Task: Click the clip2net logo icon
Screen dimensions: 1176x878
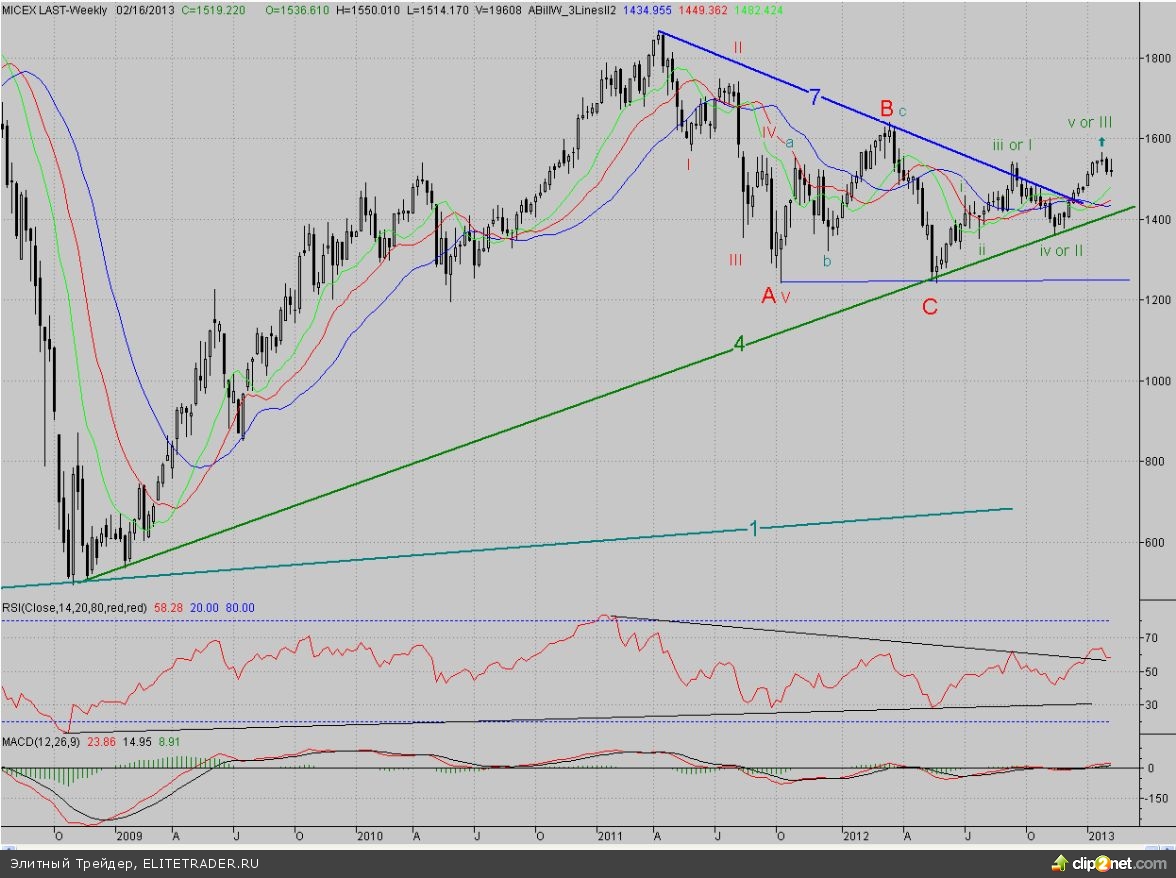Action: (1058, 862)
